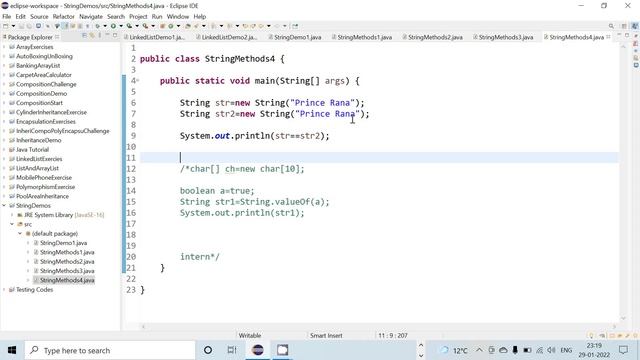Open the External Tools dropdown arrow
This screenshot has width=640, height=360.
pos(153,26)
